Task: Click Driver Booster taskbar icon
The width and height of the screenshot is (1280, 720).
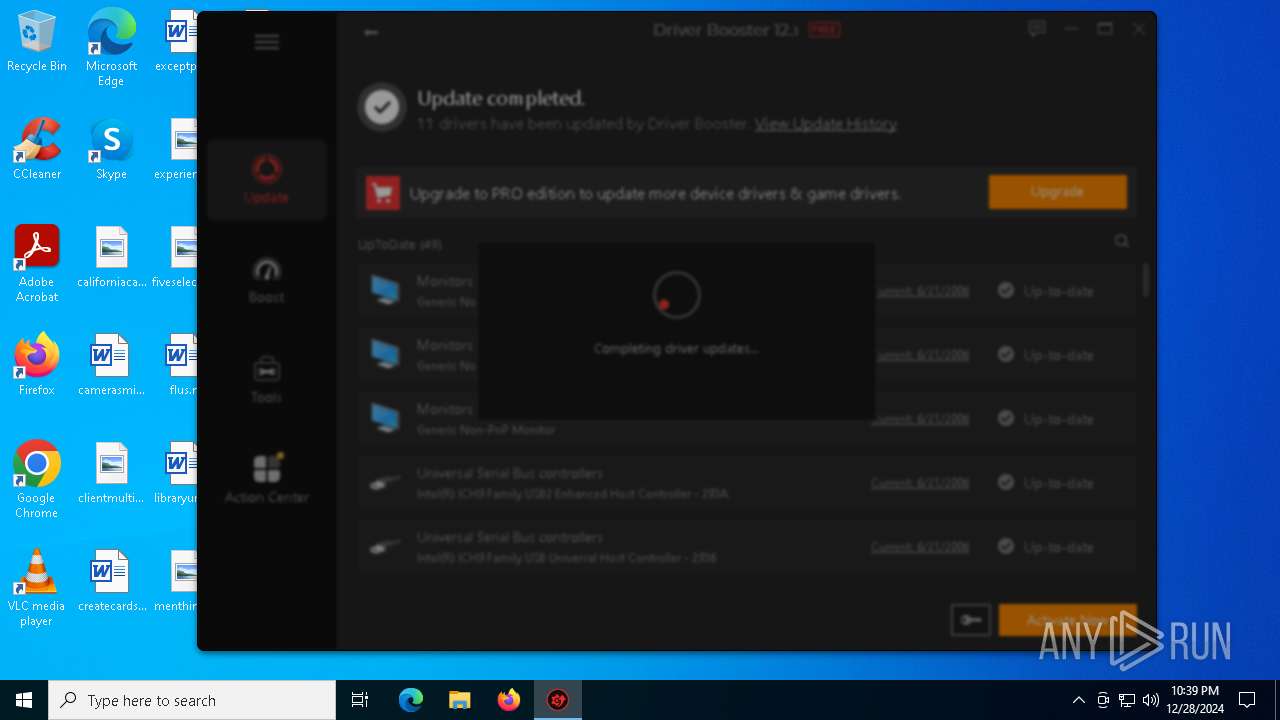Action: point(558,700)
